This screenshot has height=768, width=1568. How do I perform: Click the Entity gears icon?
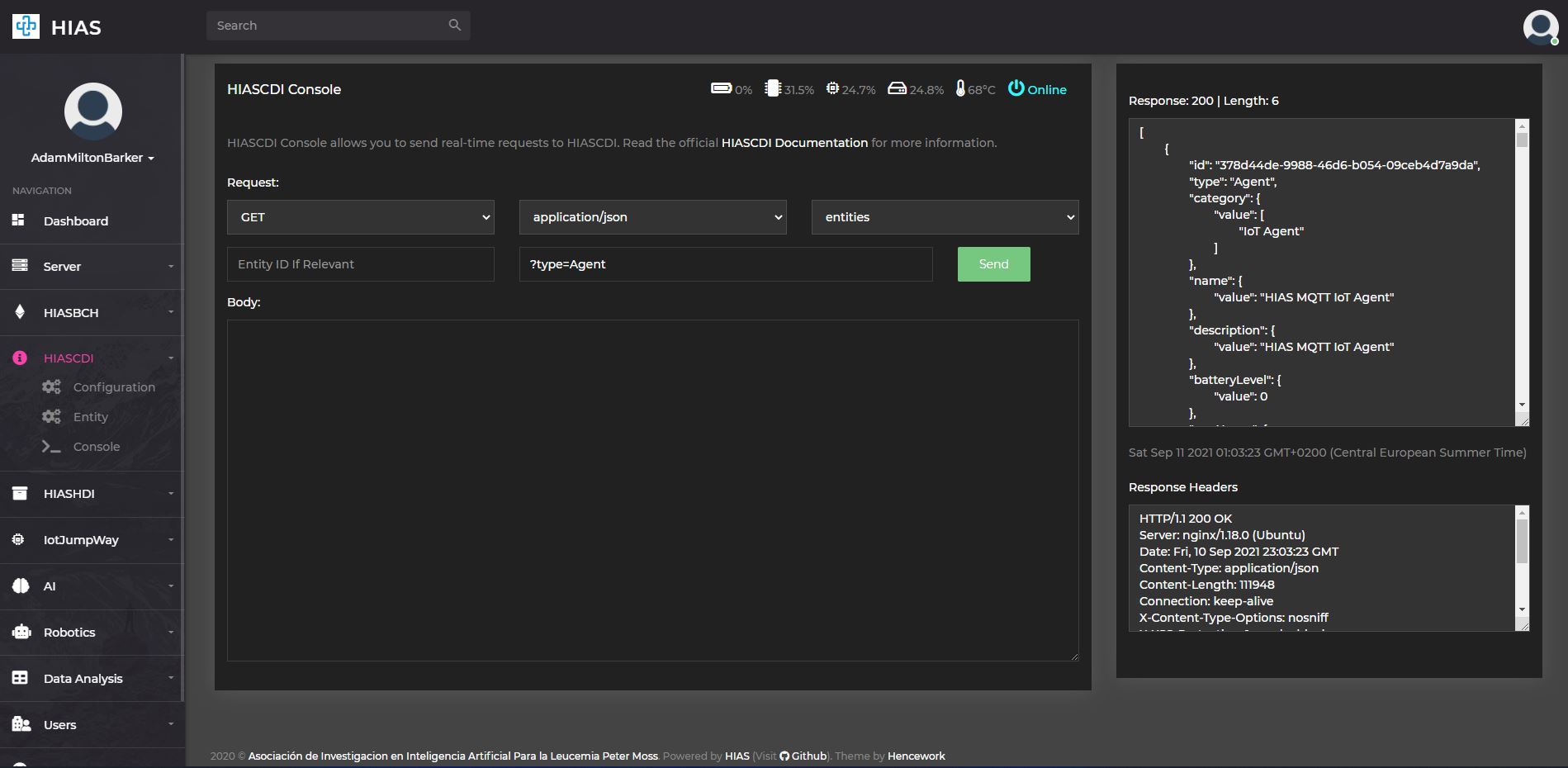pyautogui.click(x=51, y=416)
